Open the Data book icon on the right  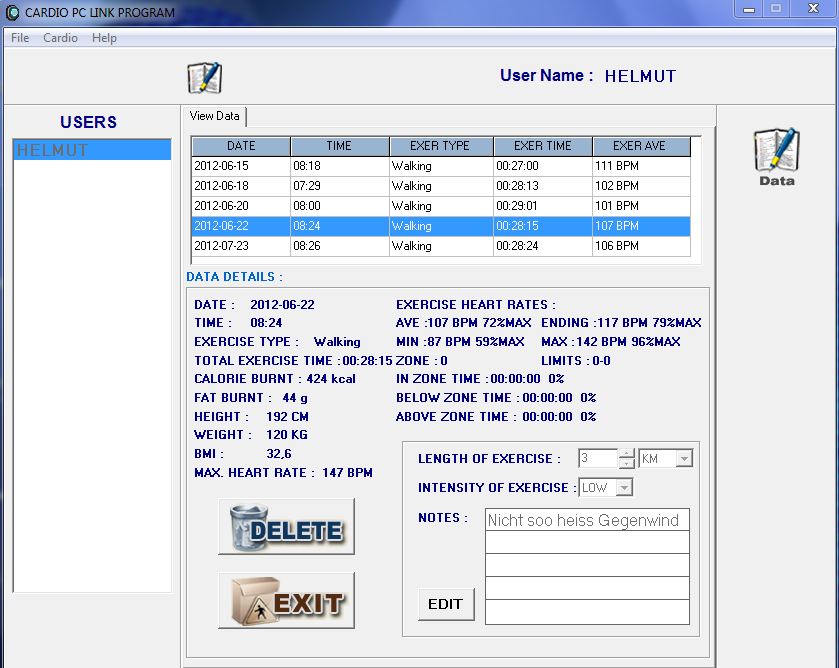pyautogui.click(x=776, y=157)
